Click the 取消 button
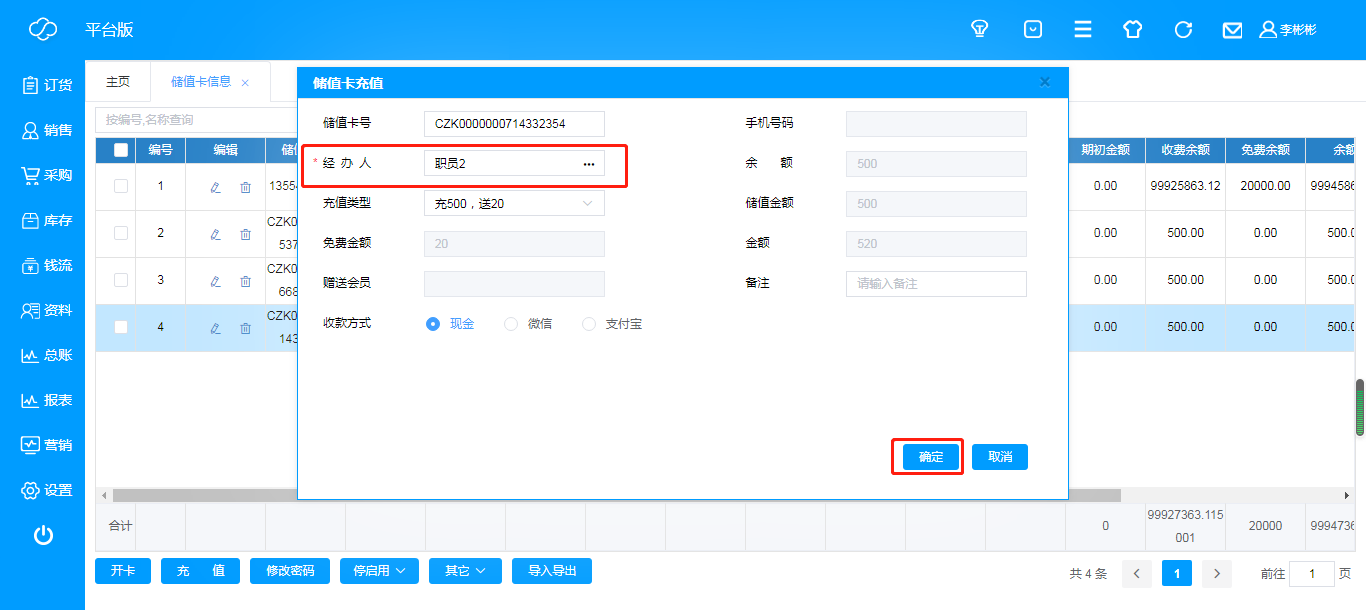Image resolution: width=1366 pixels, height=610 pixels. [1000, 457]
